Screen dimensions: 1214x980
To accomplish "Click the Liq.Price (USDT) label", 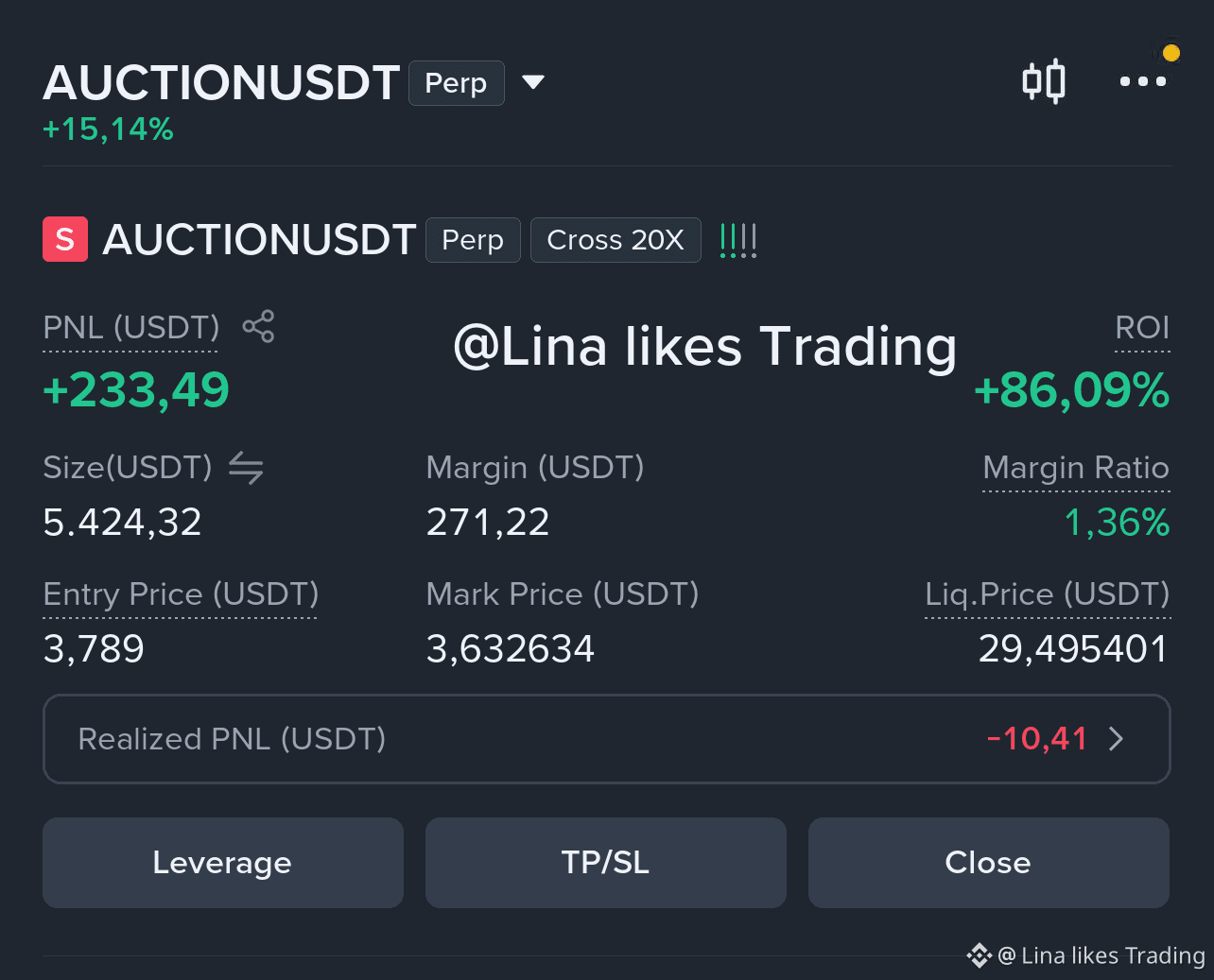I will click(1048, 594).
